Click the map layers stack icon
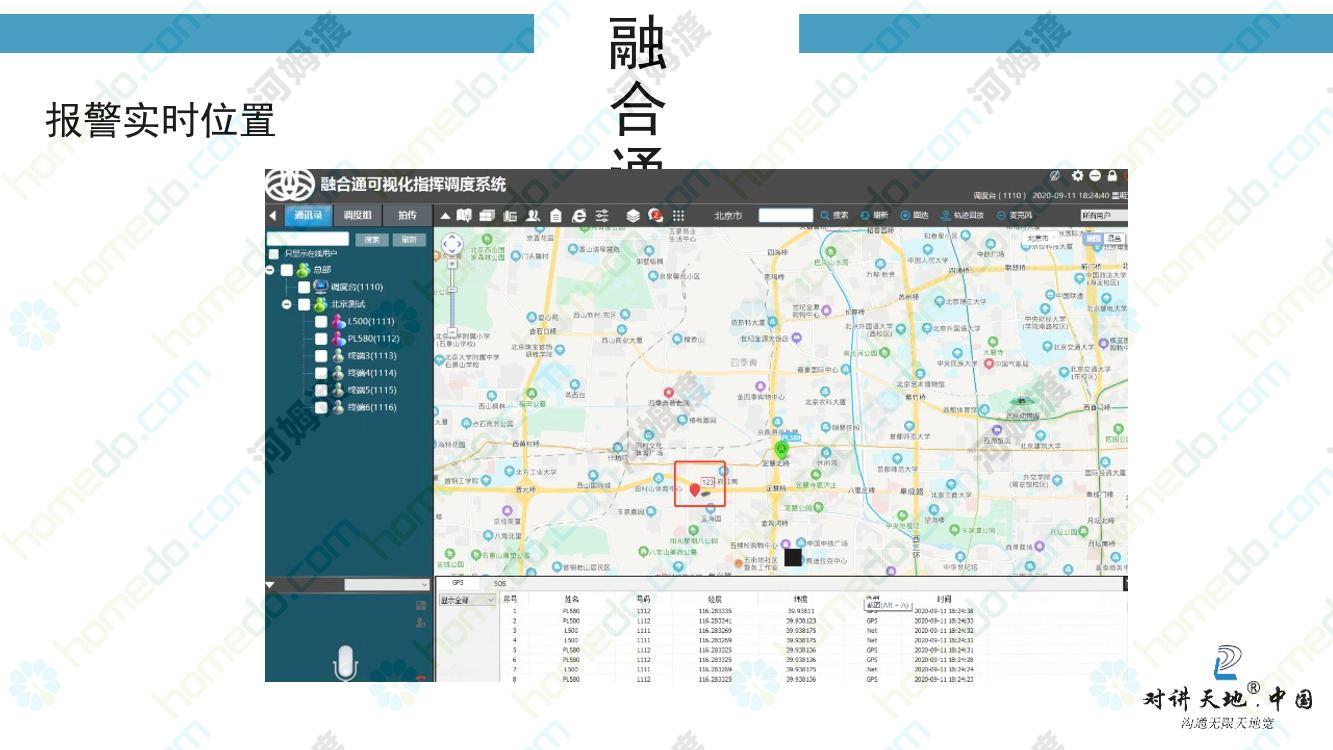The image size is (1333, 750). pos(633,215)
